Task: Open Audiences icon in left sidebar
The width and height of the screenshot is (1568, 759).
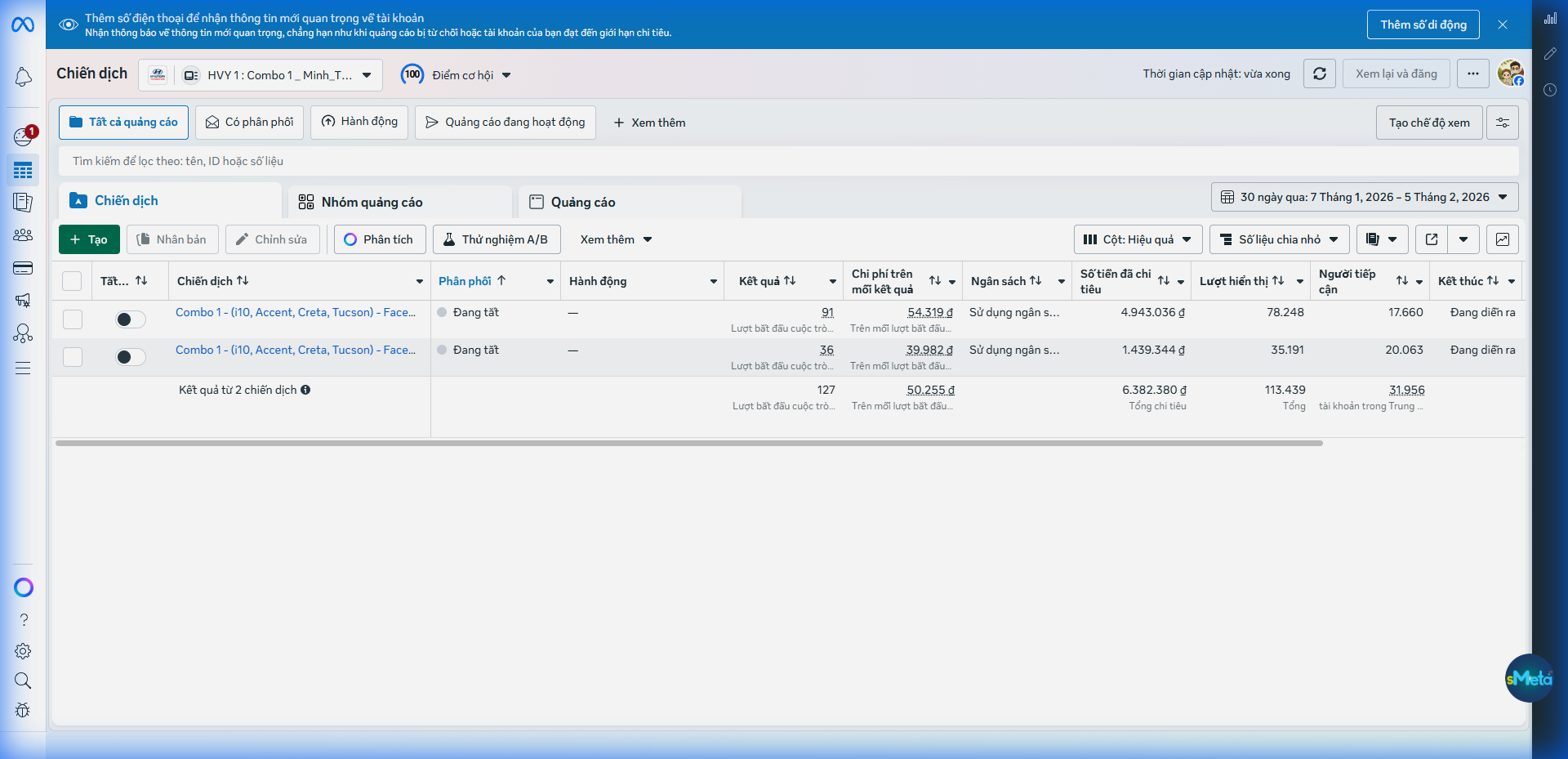Action: tap(23, 235)
